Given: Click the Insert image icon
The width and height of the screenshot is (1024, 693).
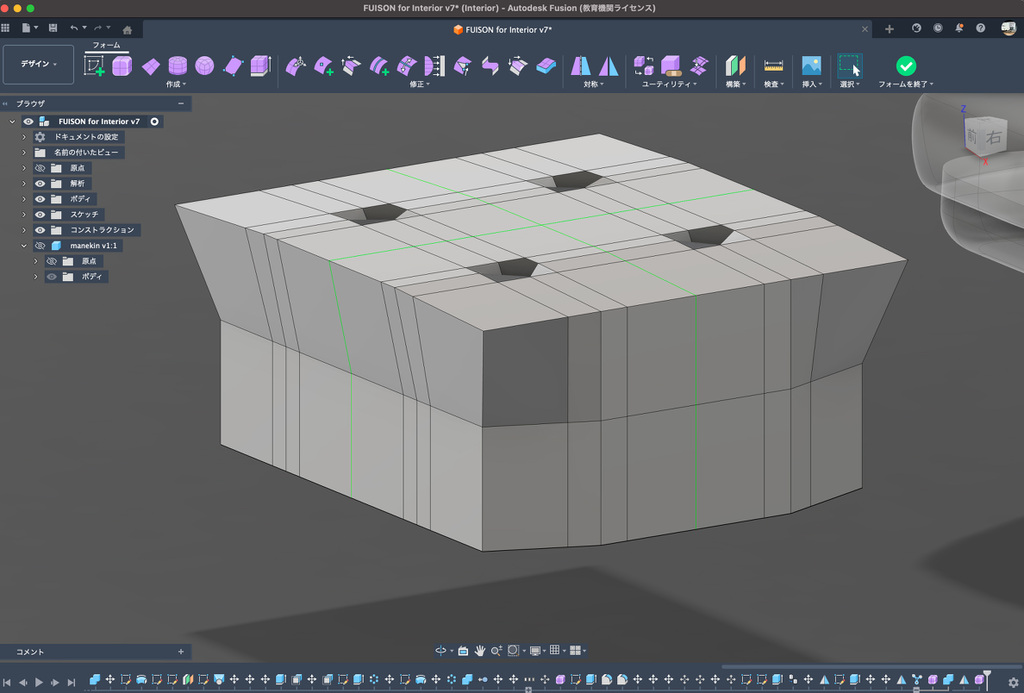Looking at the screenshot, I should pos(811,66).
